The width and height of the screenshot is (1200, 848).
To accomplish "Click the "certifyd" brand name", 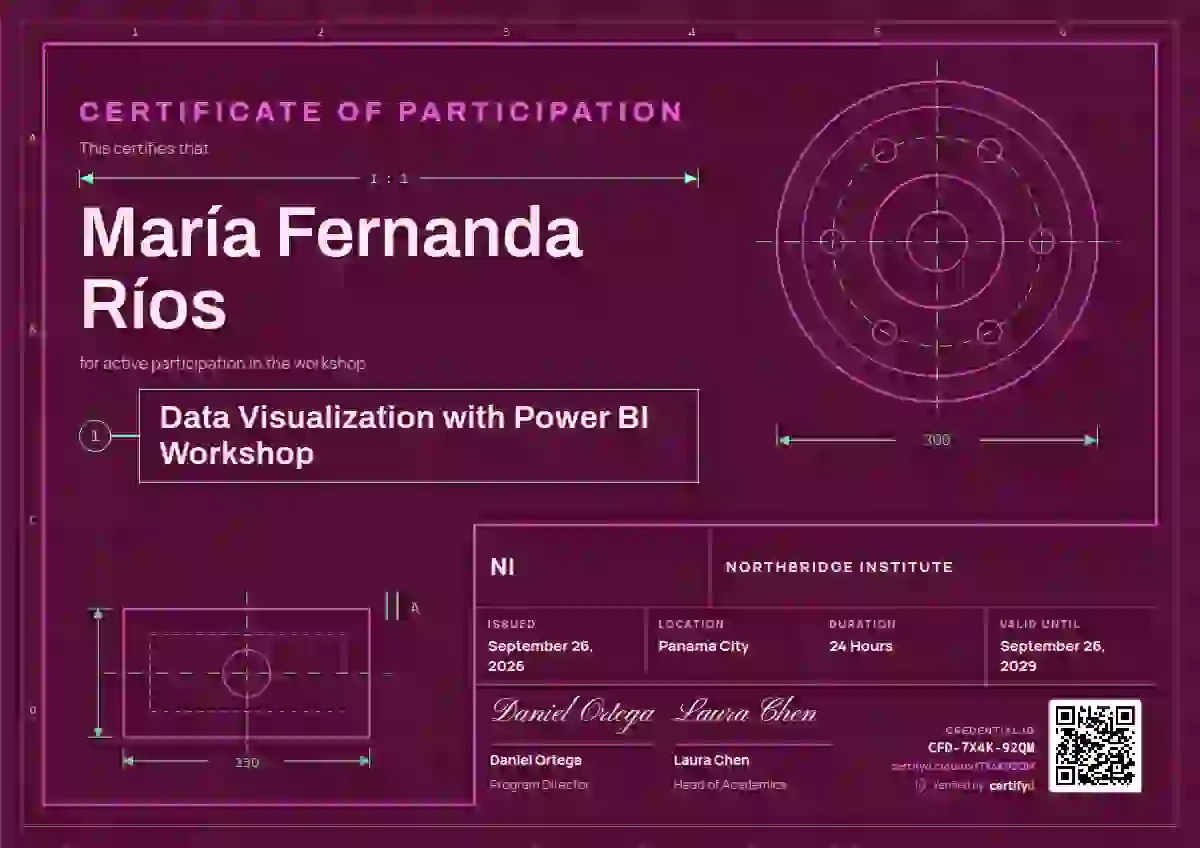I will pos(1012,786).
